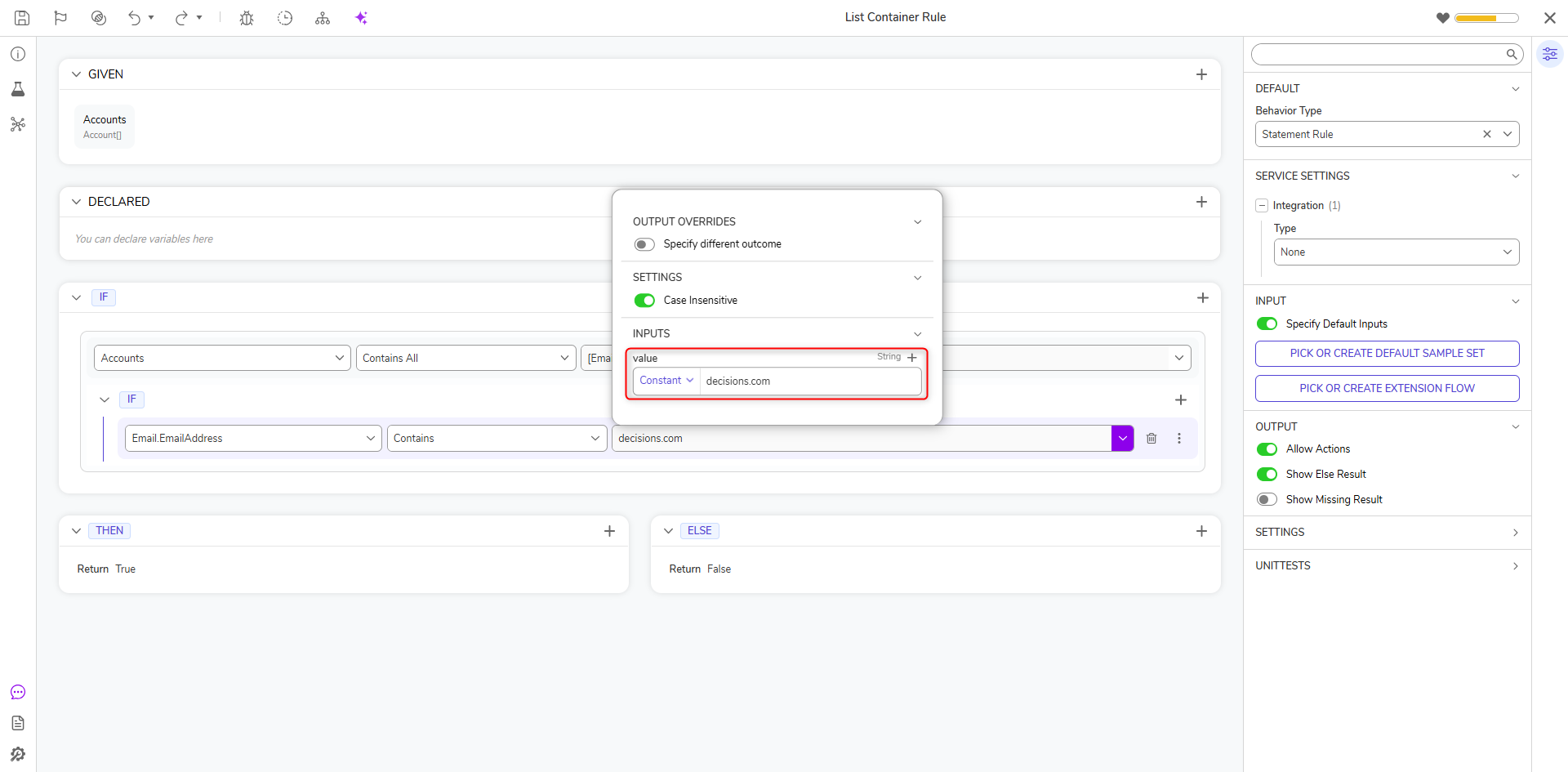Add a condition to the nested IF
The image size is (1568, 772).
1180,399
